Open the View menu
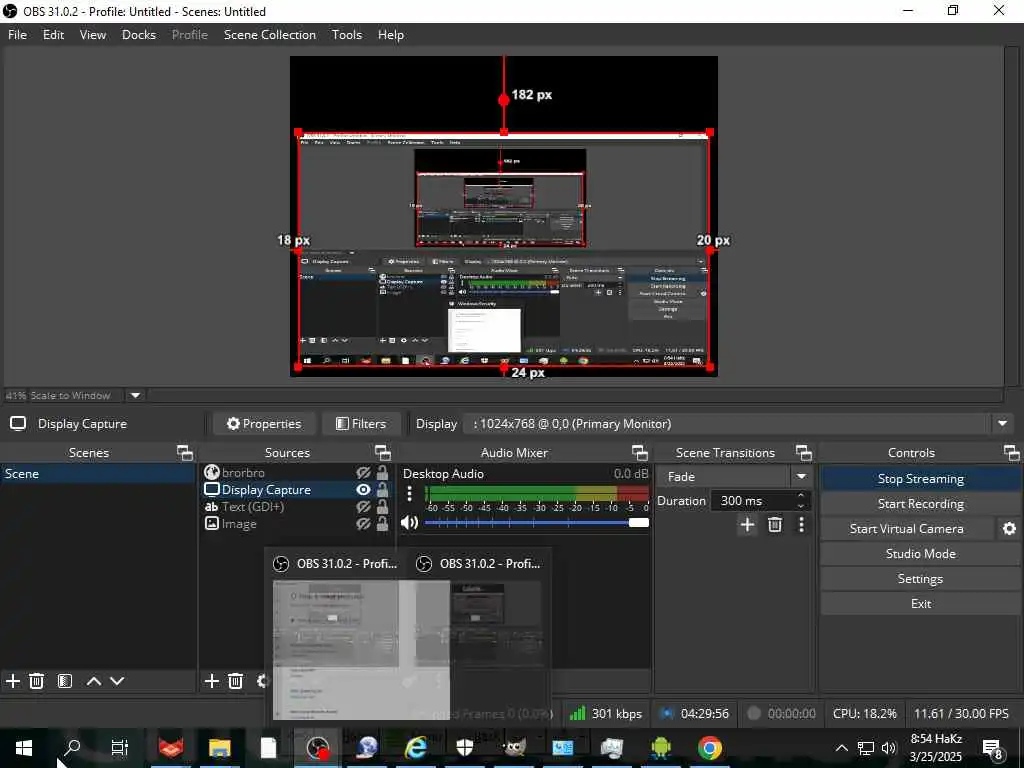Screen dimensions: 1024x768 [93, 35]
